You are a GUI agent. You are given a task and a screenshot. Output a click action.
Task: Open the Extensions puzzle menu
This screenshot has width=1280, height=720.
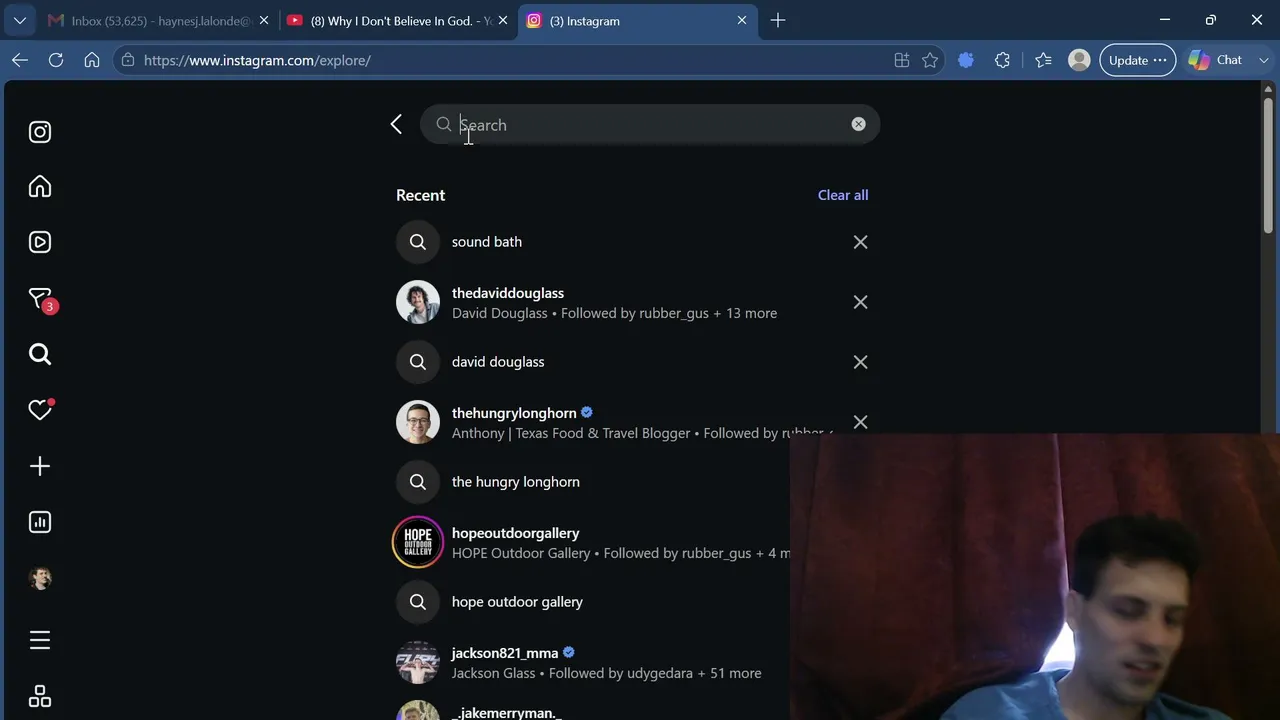1002,60
